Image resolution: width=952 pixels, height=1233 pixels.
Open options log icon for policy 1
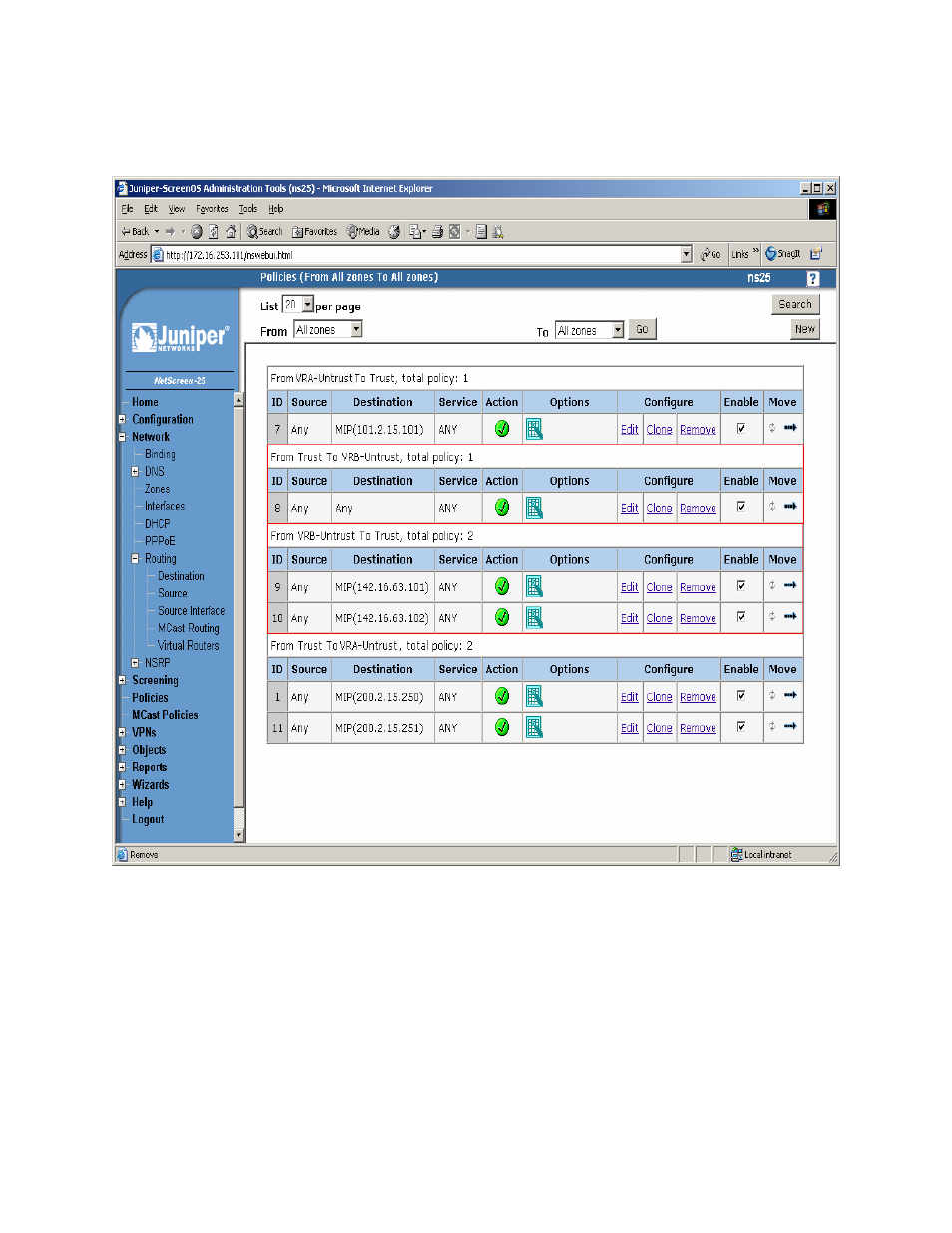pos(535,697)
